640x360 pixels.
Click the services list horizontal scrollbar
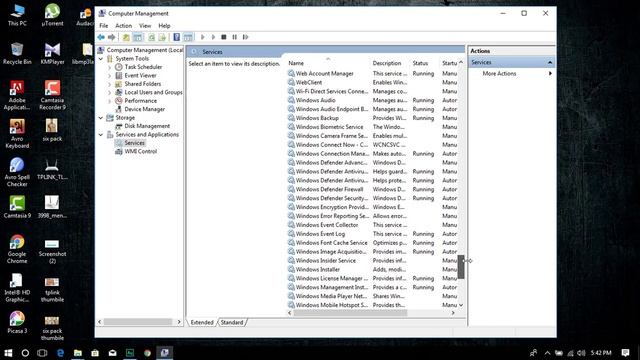[350, 313]
